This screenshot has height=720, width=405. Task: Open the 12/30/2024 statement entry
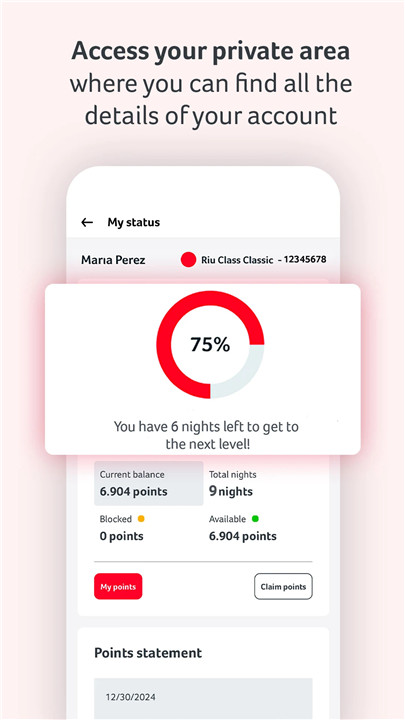coord(203,698)
